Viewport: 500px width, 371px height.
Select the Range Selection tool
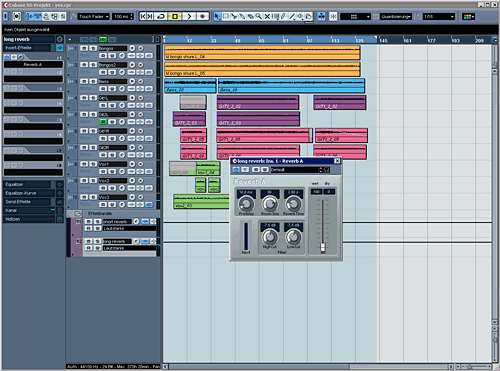coord(226,16)
